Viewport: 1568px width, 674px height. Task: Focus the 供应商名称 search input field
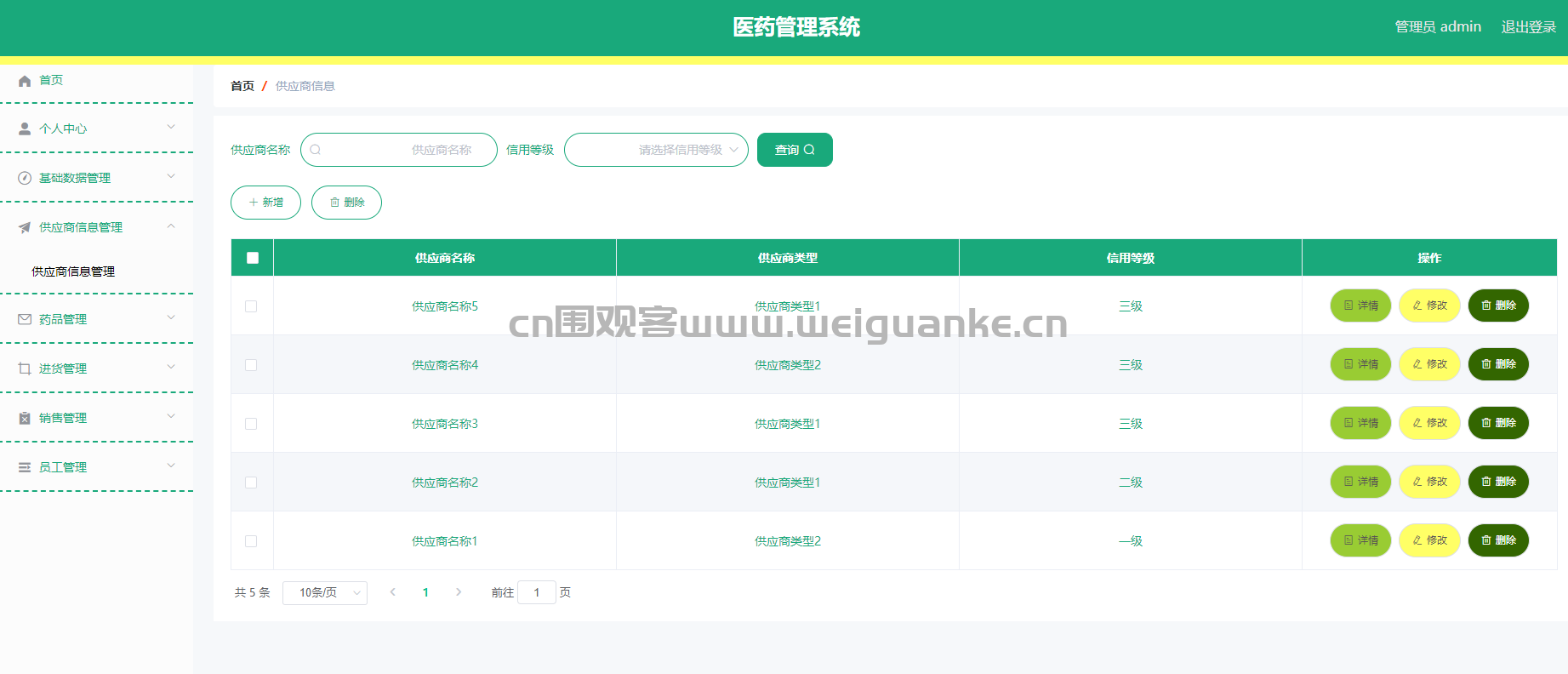click(x=400, y=150)
